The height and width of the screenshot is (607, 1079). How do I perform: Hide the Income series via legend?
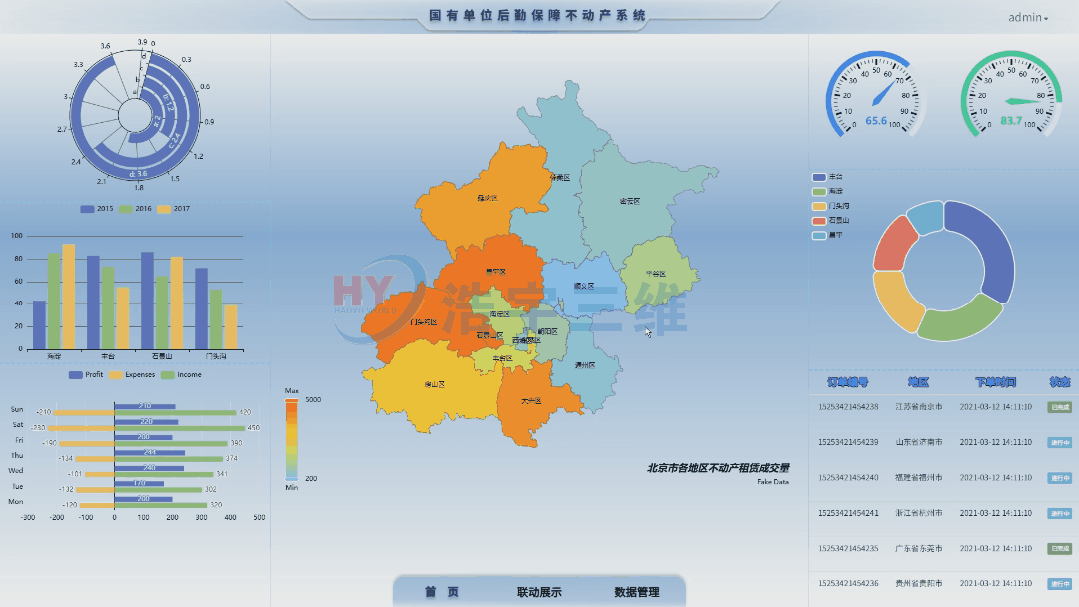182,374
